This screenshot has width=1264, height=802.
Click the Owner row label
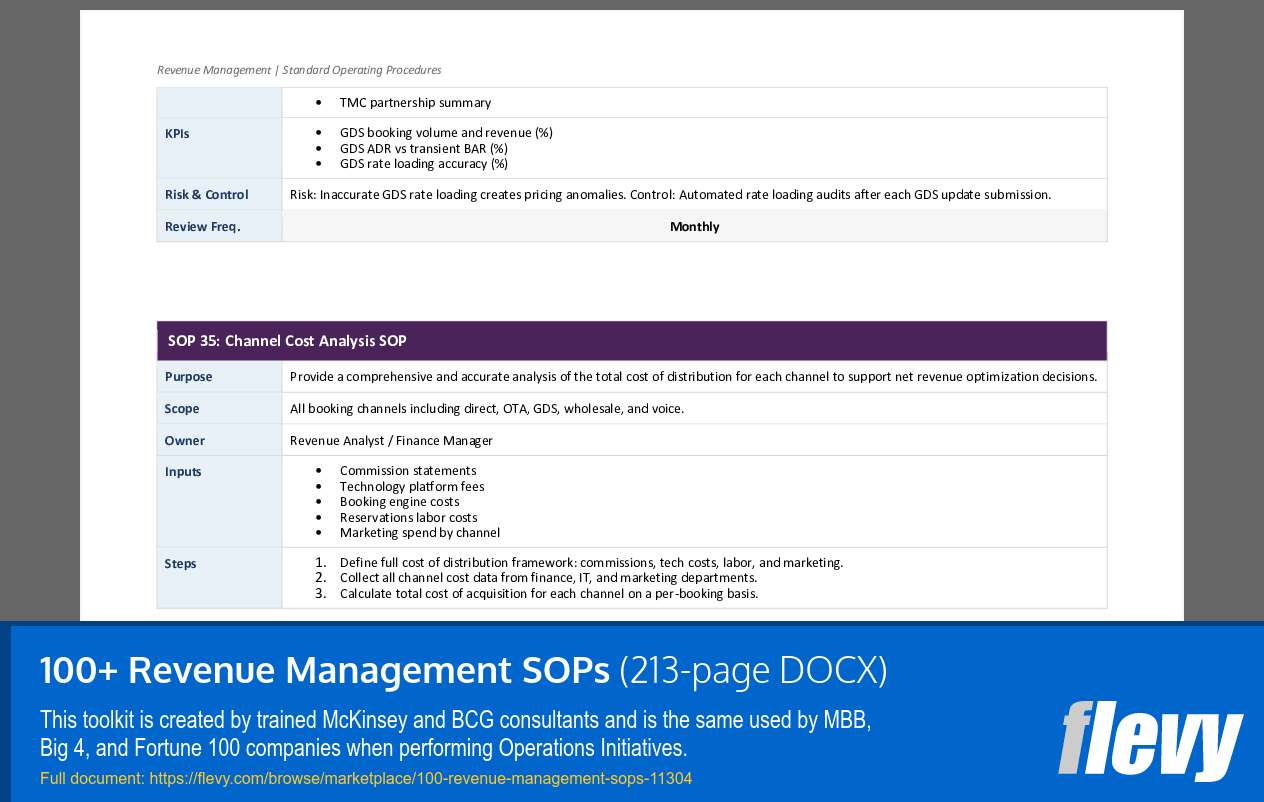(x=184, y=440)
